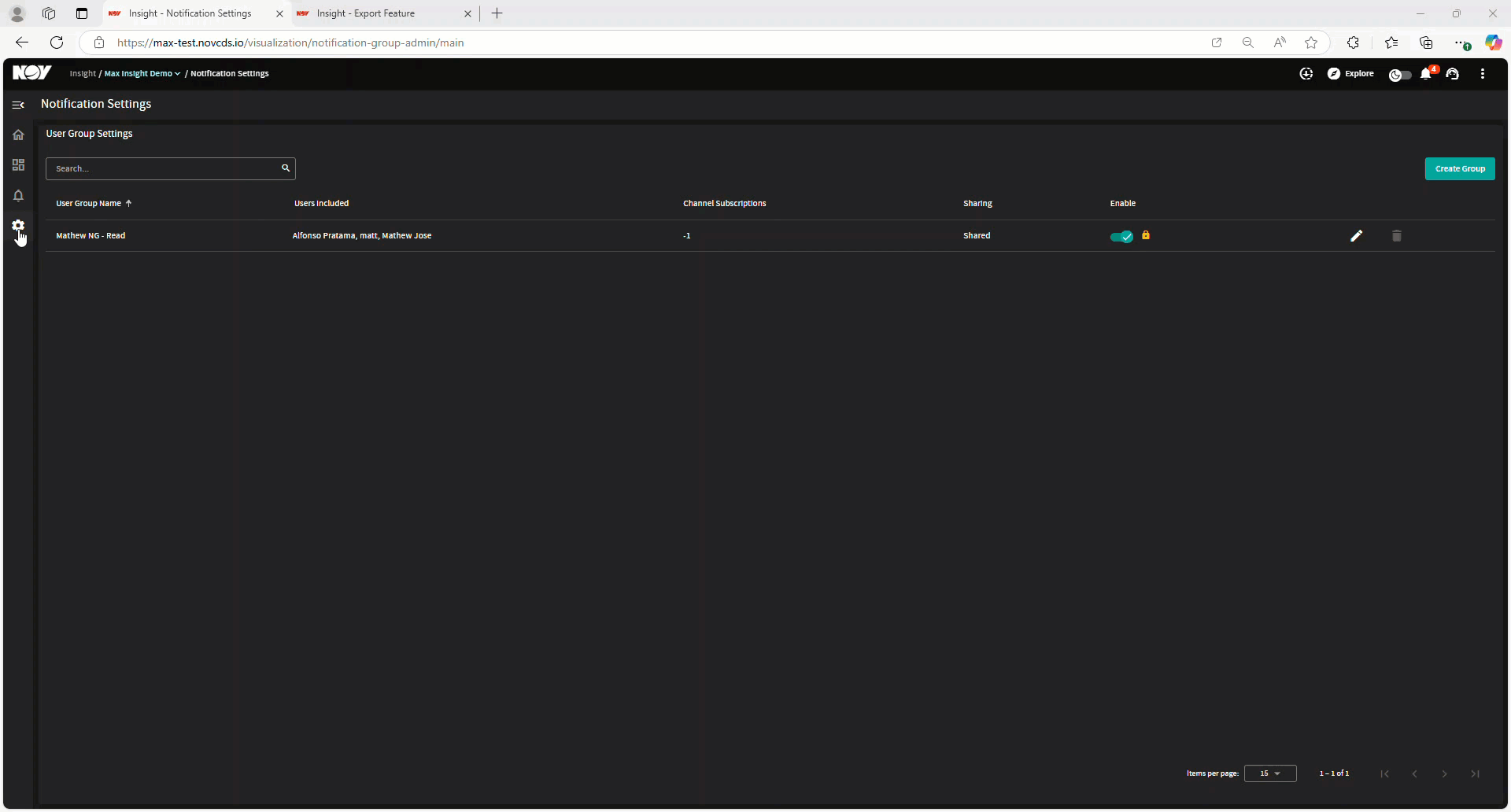
Task: Collapse the left sidebar menu
Action: (18, 105)
